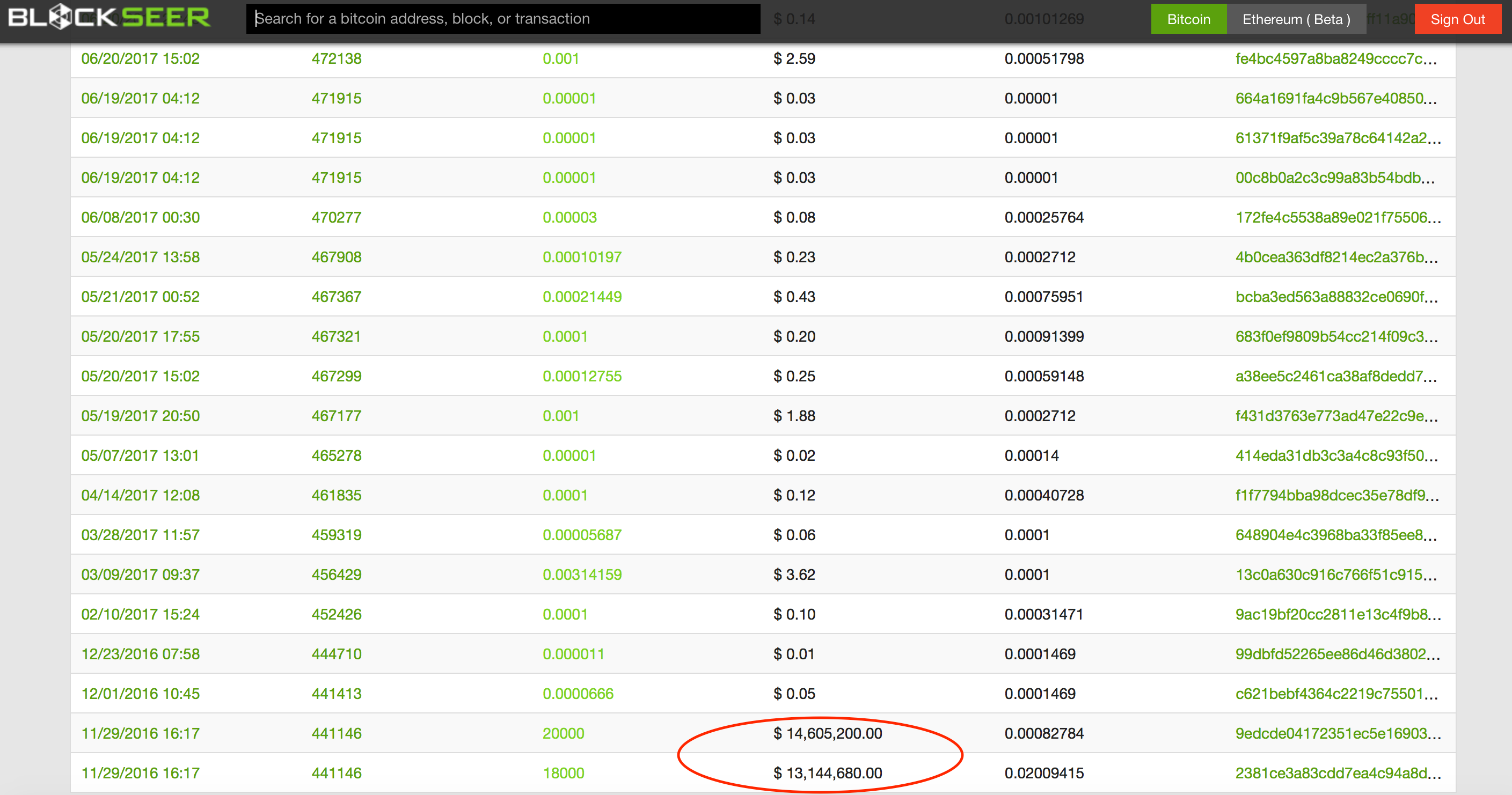Click date 03/09/2017 09:37
The image size is (1512, 795).
point(140,575)
